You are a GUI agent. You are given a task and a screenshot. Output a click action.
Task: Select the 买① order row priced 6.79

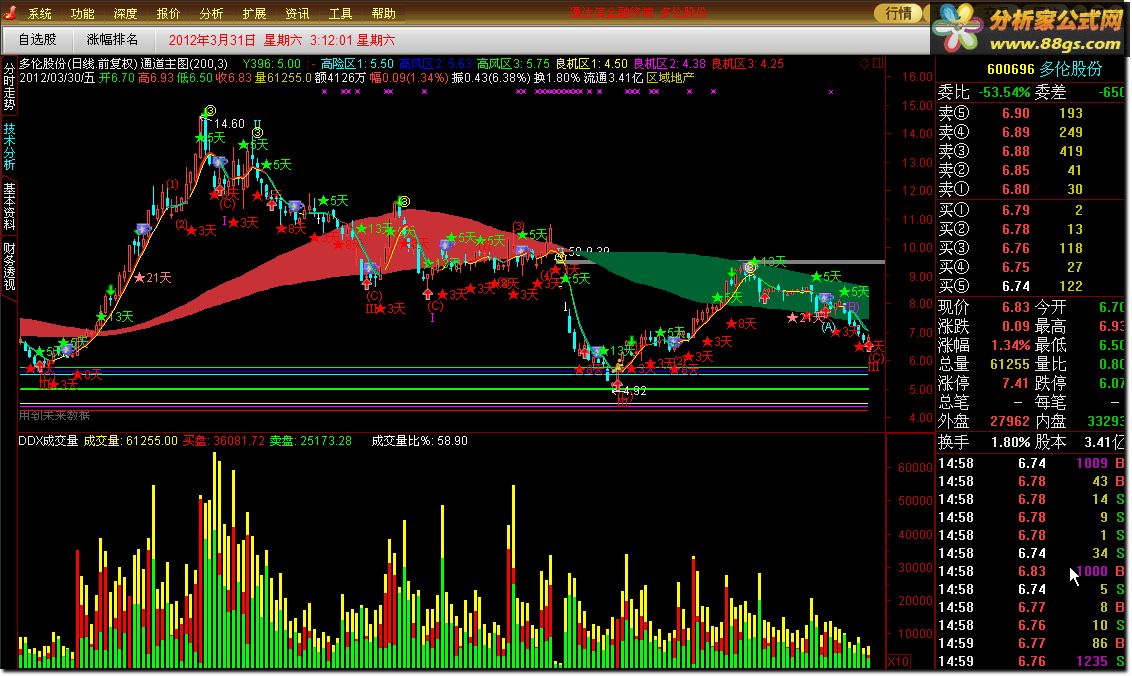(1031, 210)
